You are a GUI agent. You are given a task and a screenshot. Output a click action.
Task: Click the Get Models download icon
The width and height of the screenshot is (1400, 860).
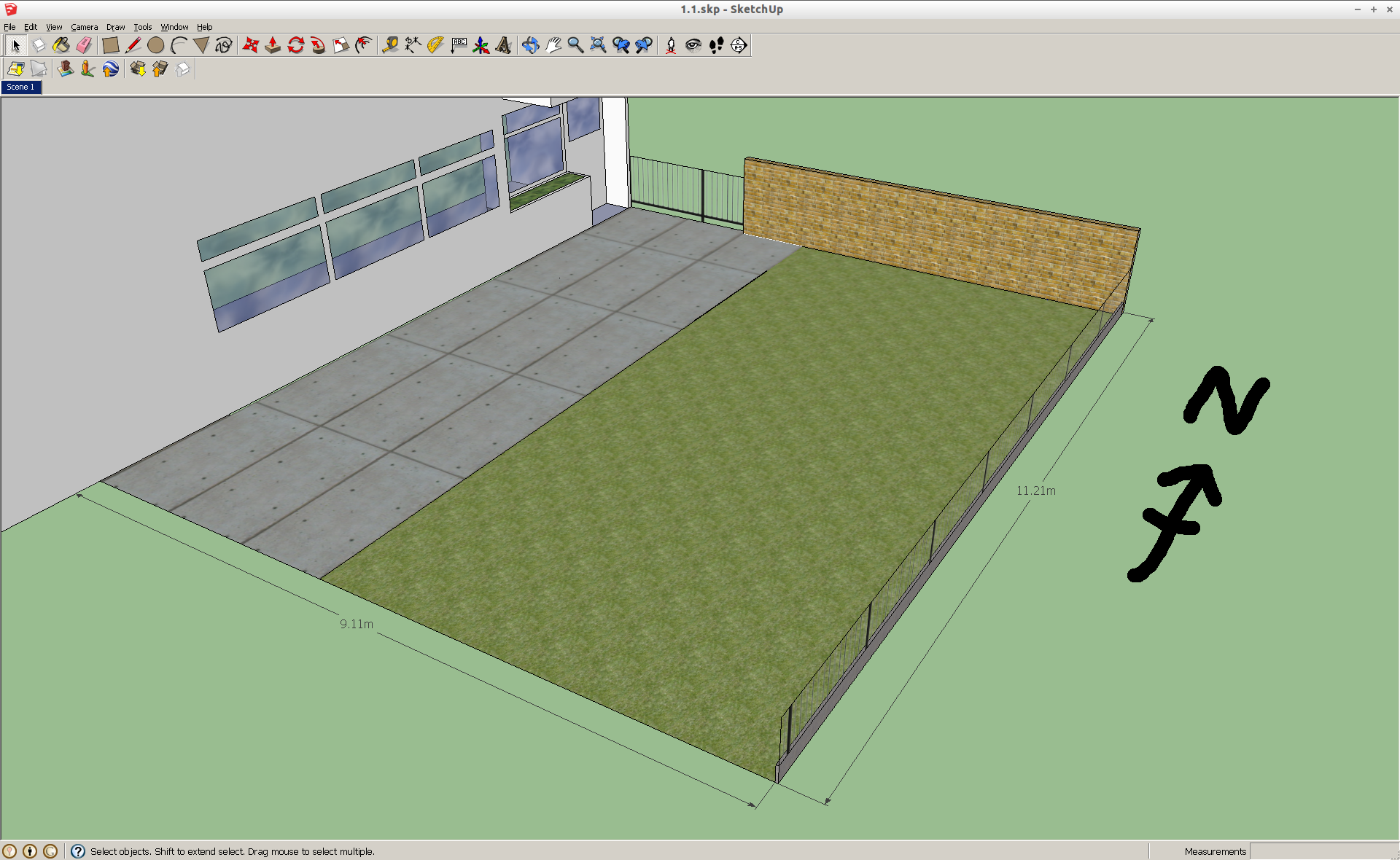click(138, 69)
